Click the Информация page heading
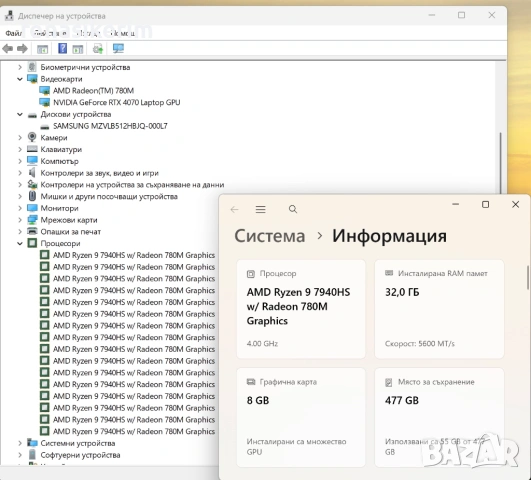 389,236
